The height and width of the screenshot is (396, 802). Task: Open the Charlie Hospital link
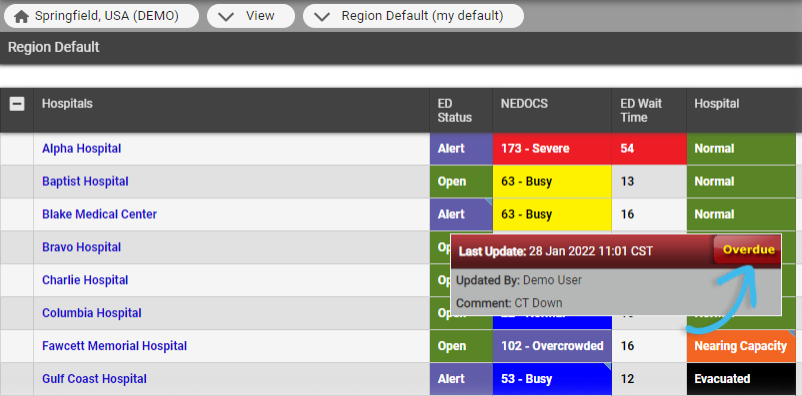coord(85,280)
